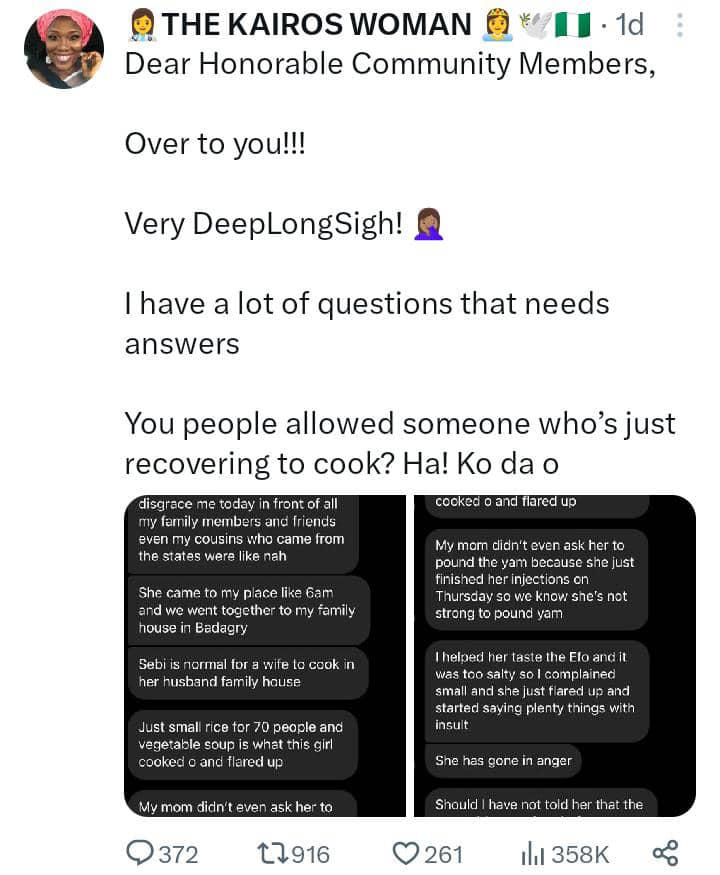Open THE KAIROS WOMAN profile name

(x=317, y=25)
